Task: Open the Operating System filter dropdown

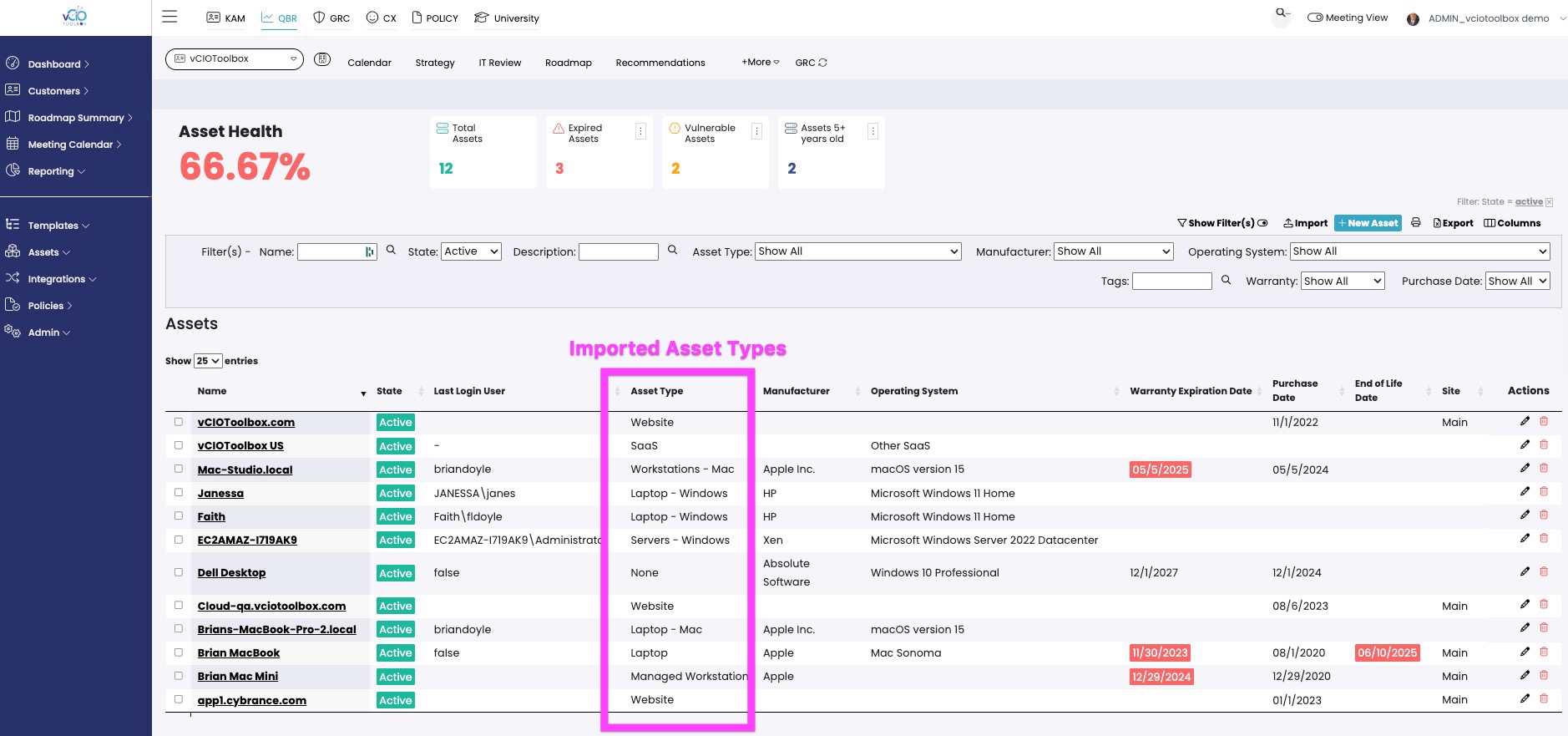Action: click(x=1419, y=251)
